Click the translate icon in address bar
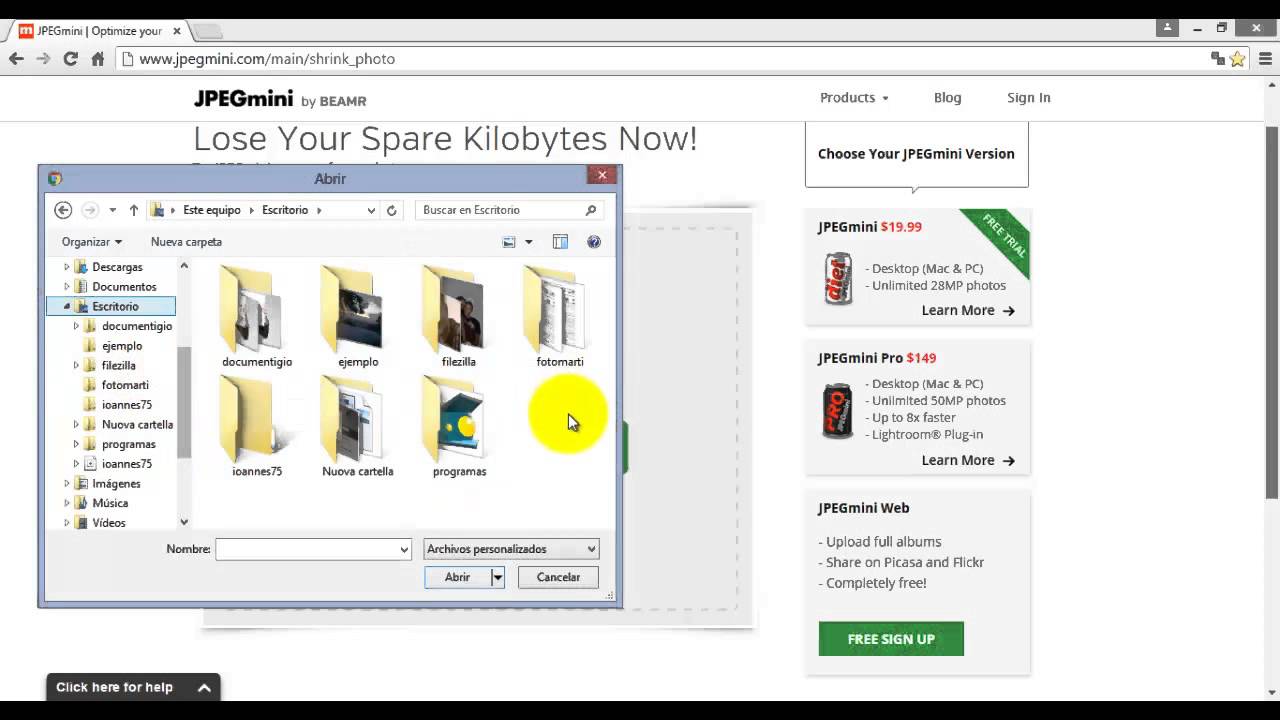The height and width of the screenshot is (720, 1280). [x=1218, y=59]
